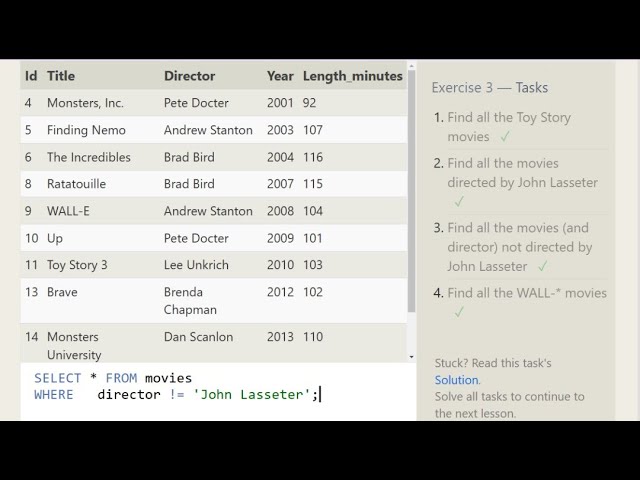Click the scrollbar up arrow
Viewport: 640px width, 480px height.
pos(411,66)
